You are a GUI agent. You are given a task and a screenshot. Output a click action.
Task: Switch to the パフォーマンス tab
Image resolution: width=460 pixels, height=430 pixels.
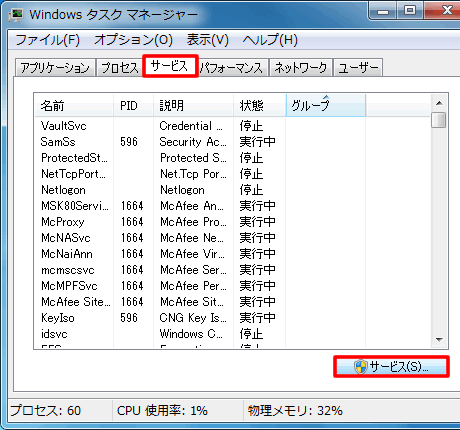(233, 68)
